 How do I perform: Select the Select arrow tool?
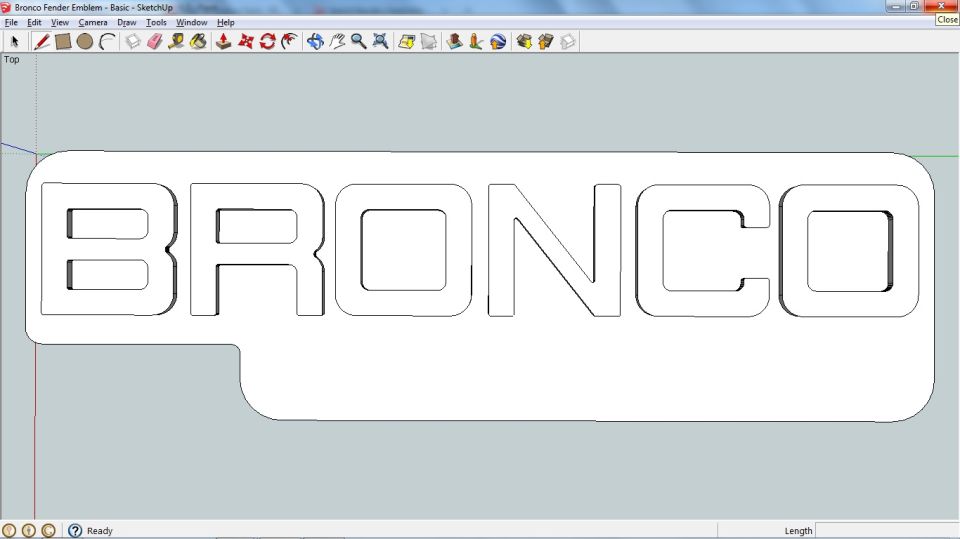tap(15, 42)
